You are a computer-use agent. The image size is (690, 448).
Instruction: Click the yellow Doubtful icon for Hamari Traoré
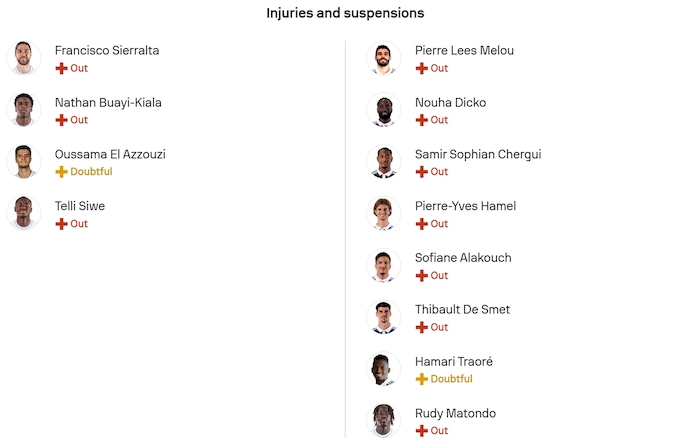(x=421, y=379)
